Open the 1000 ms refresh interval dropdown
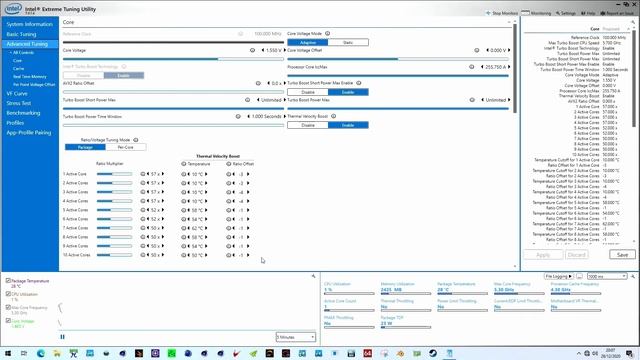The width and height of the screenshot is (640, 360). point(607,276)
